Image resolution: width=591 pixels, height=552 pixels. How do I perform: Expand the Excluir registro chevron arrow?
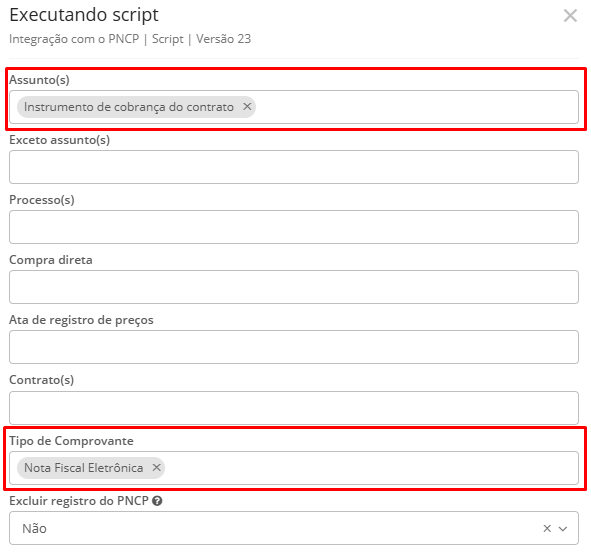coord(563,529)
